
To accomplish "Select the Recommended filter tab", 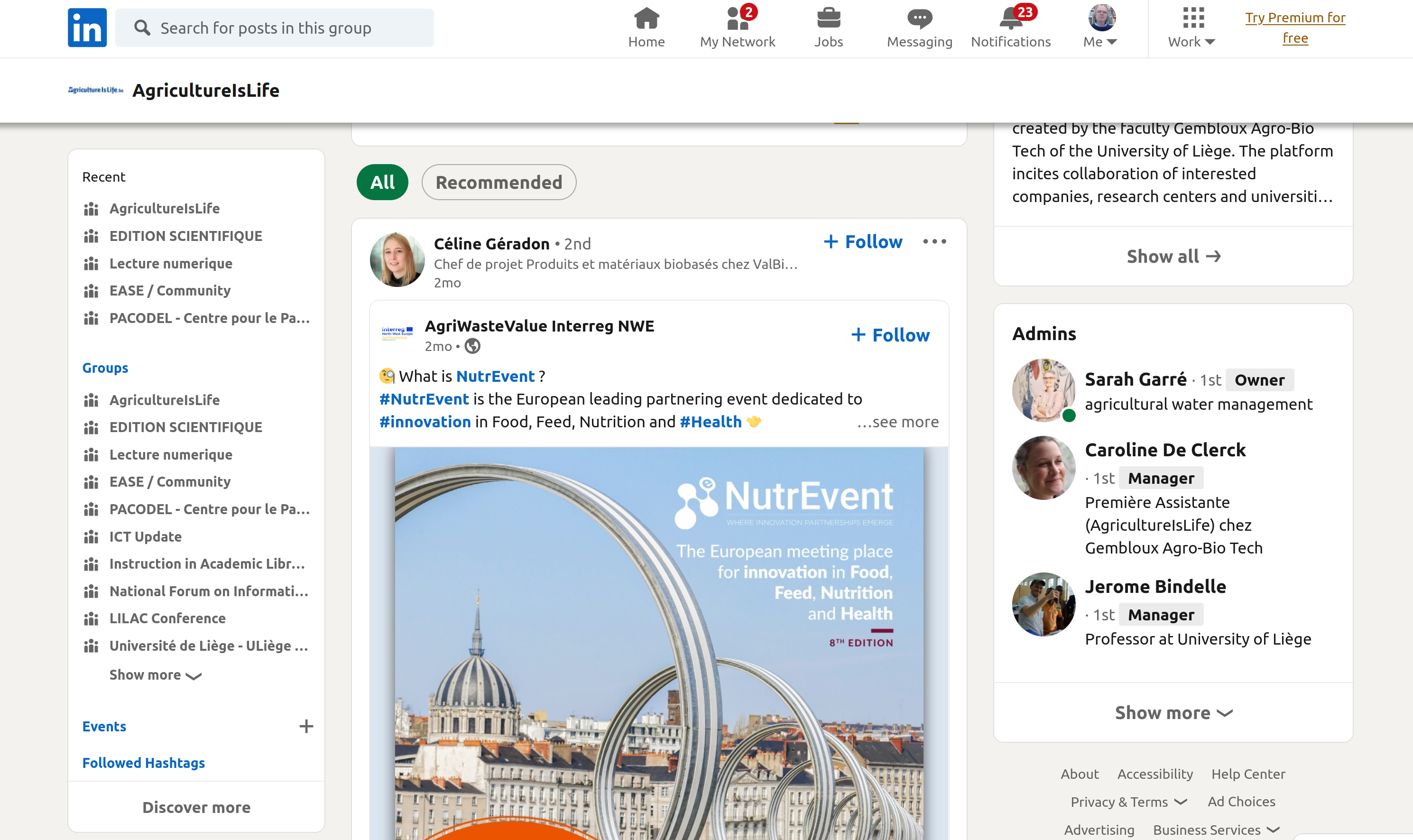I will pos(498,182).
